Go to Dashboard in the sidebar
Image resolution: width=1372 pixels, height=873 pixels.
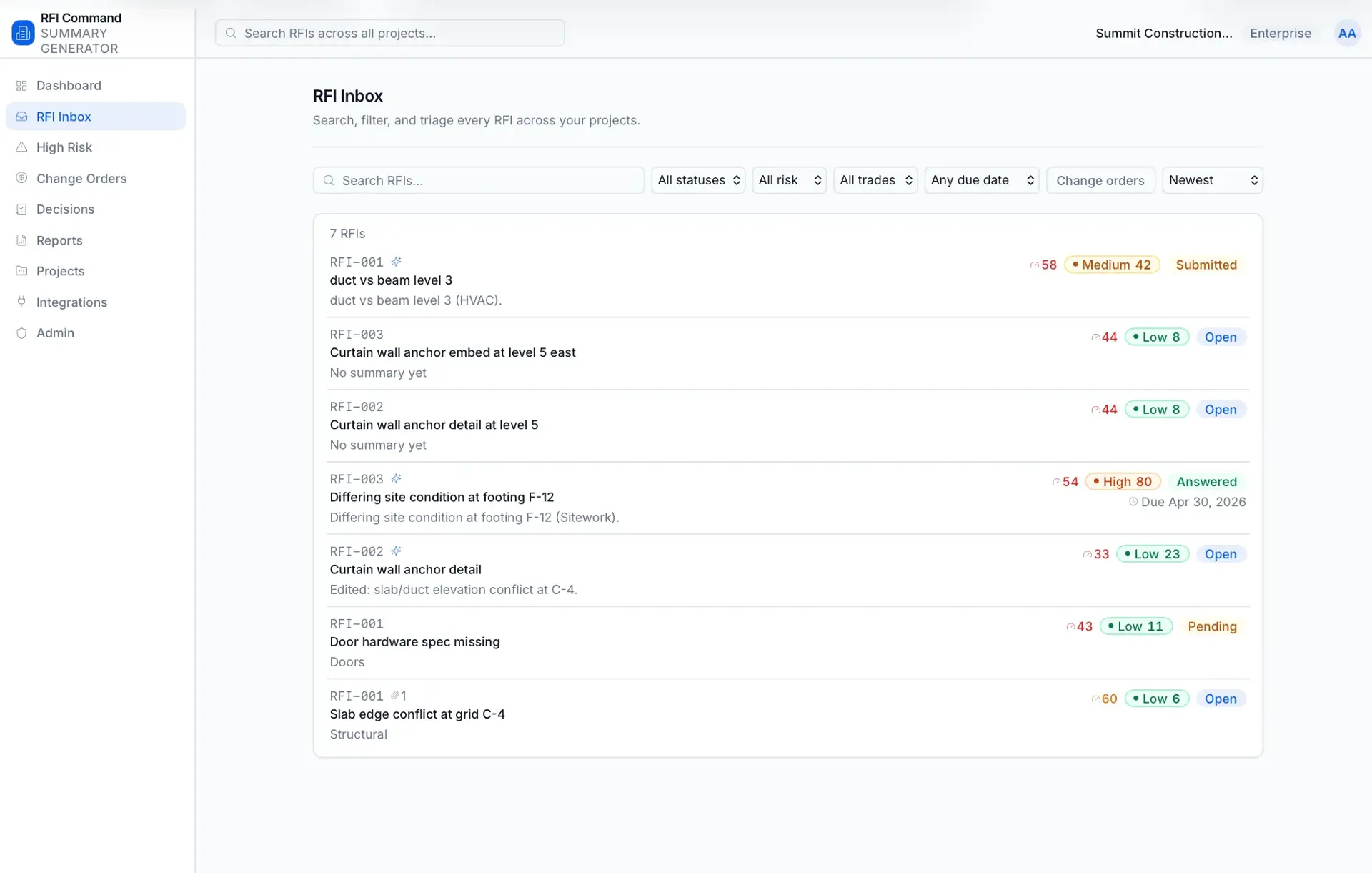point(95,86)
